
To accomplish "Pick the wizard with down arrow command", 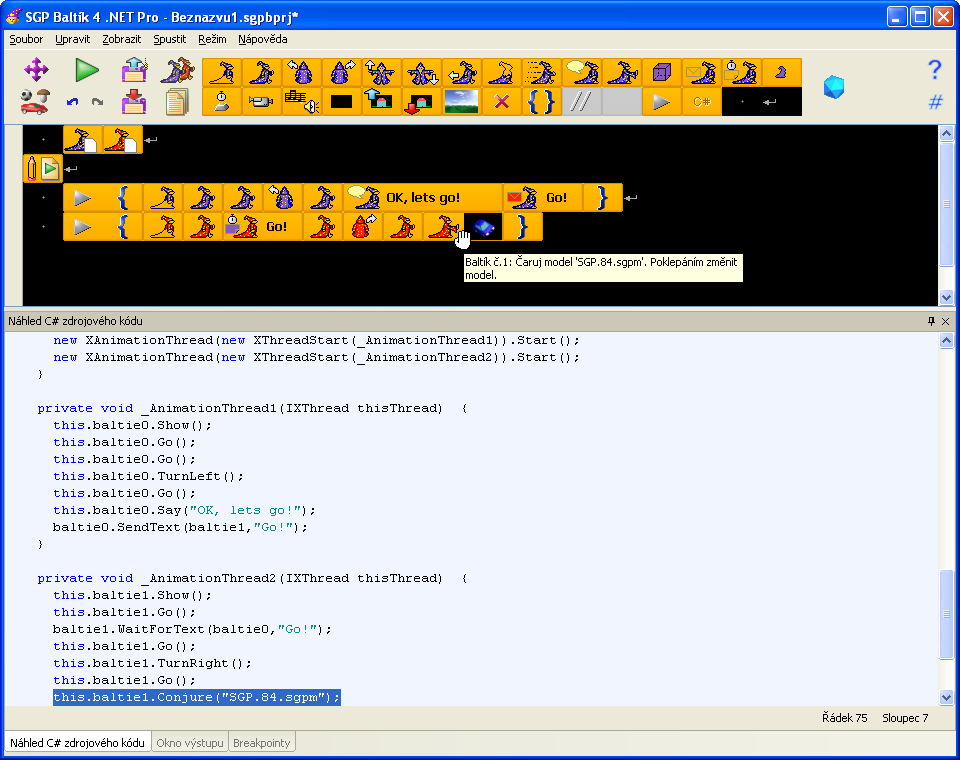I will [422, 73].
